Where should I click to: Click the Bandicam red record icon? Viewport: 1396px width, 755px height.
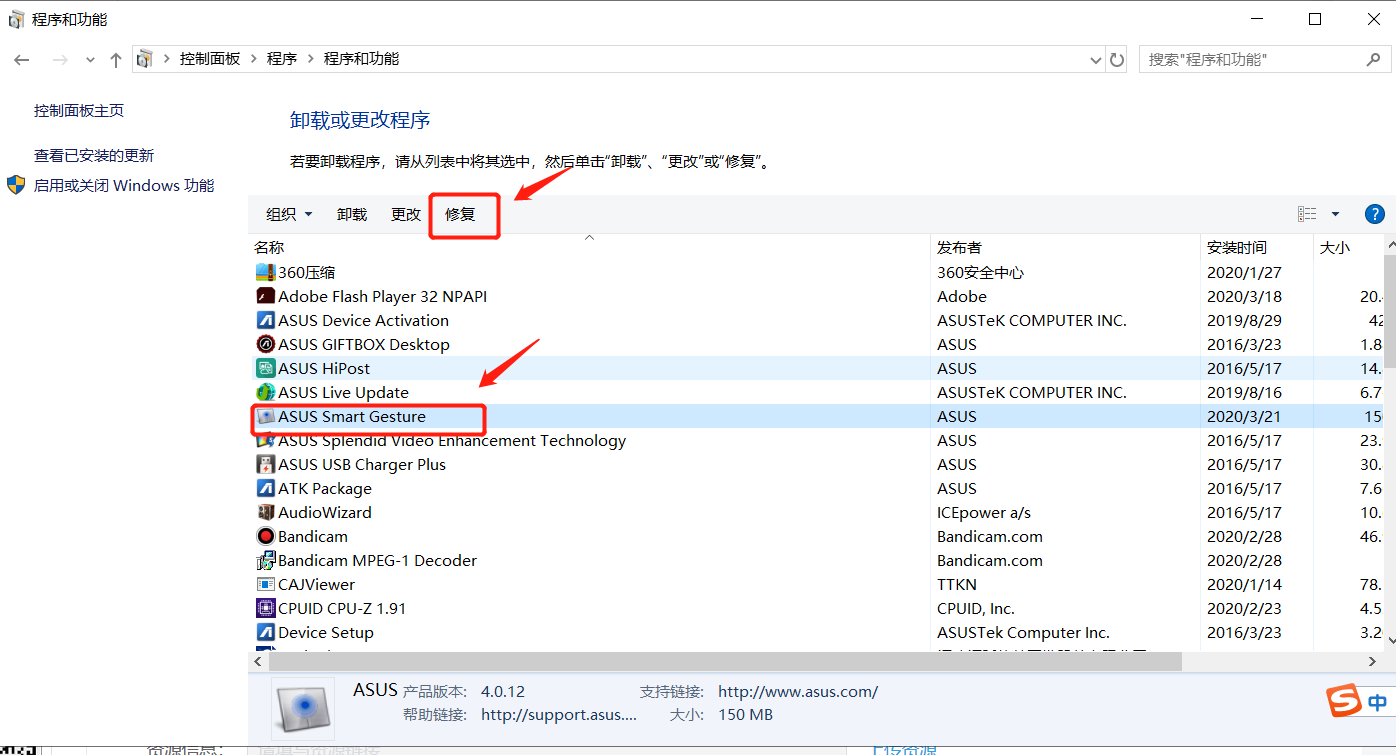265,536
